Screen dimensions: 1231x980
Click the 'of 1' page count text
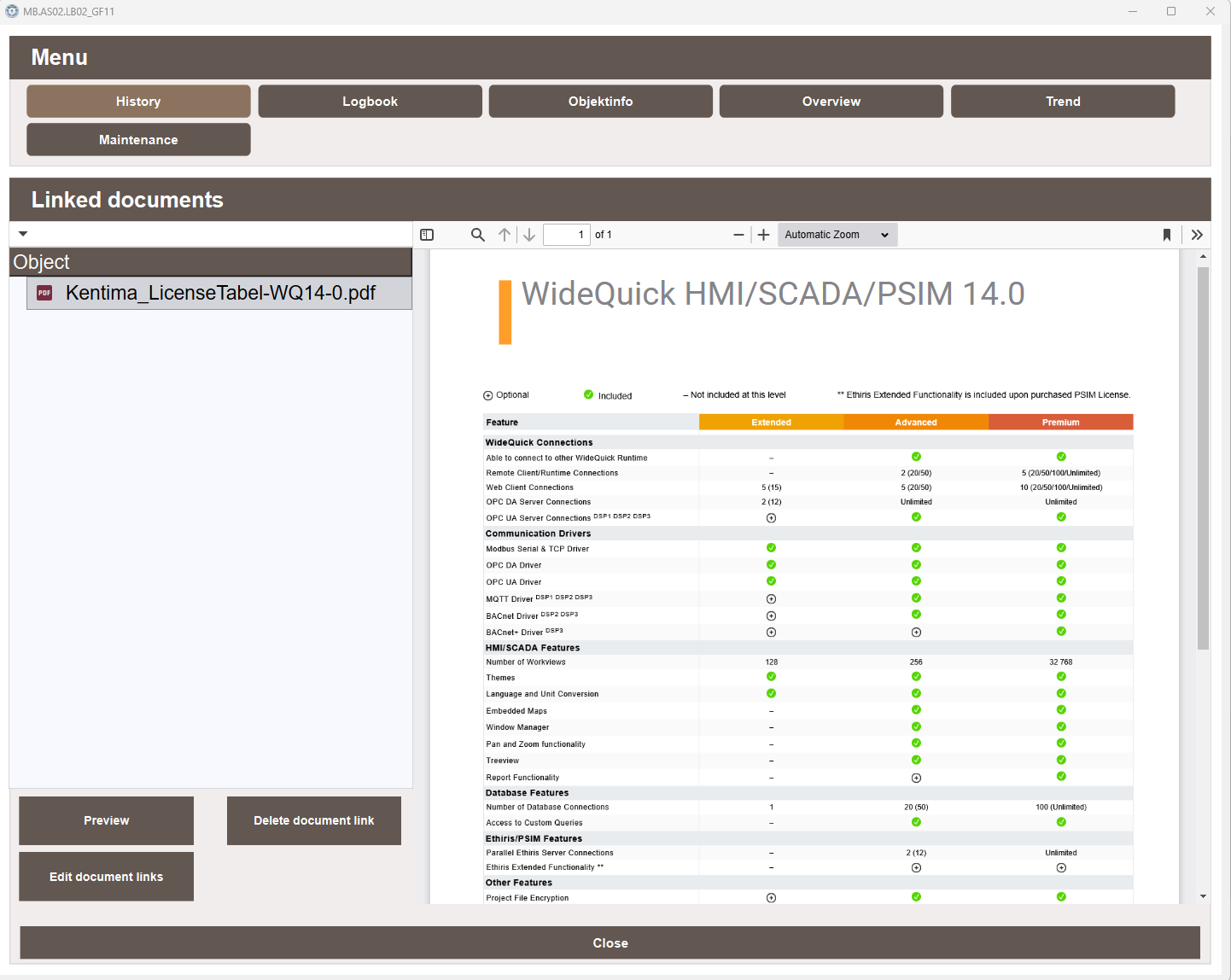click(x=604, y=235)
